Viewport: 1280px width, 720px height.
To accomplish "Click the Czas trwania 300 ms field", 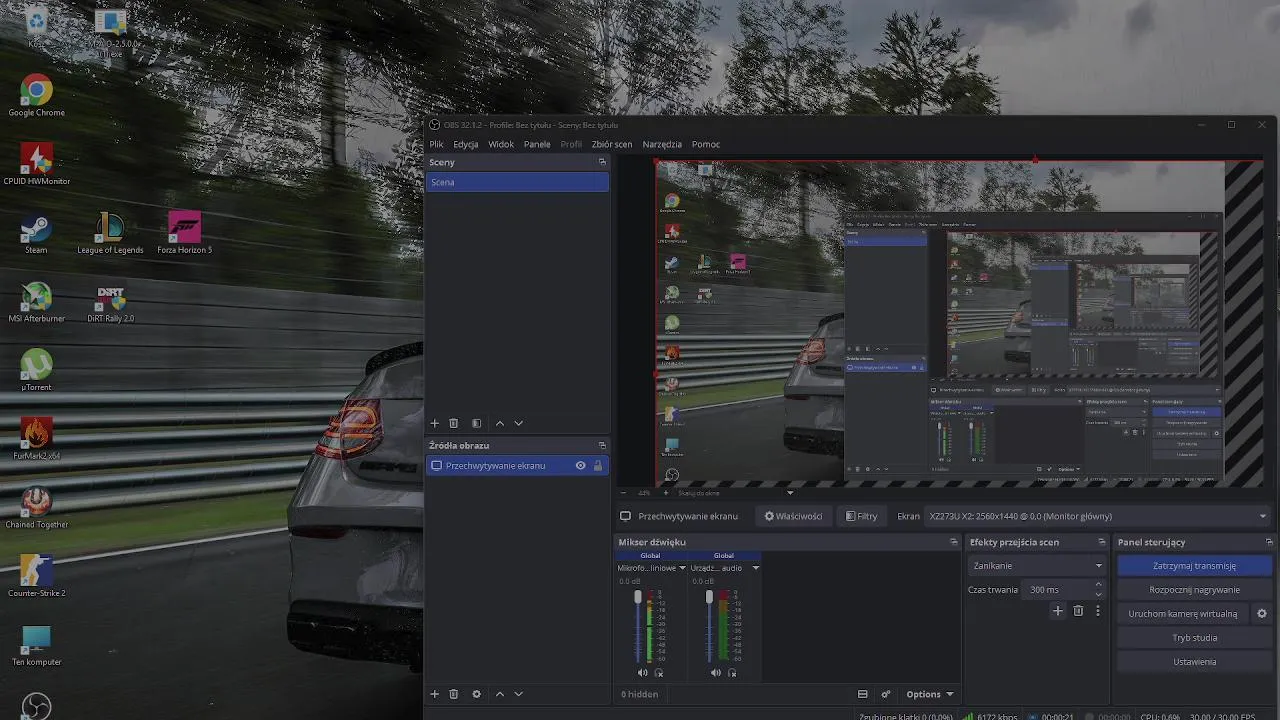I will [1056, 590].
